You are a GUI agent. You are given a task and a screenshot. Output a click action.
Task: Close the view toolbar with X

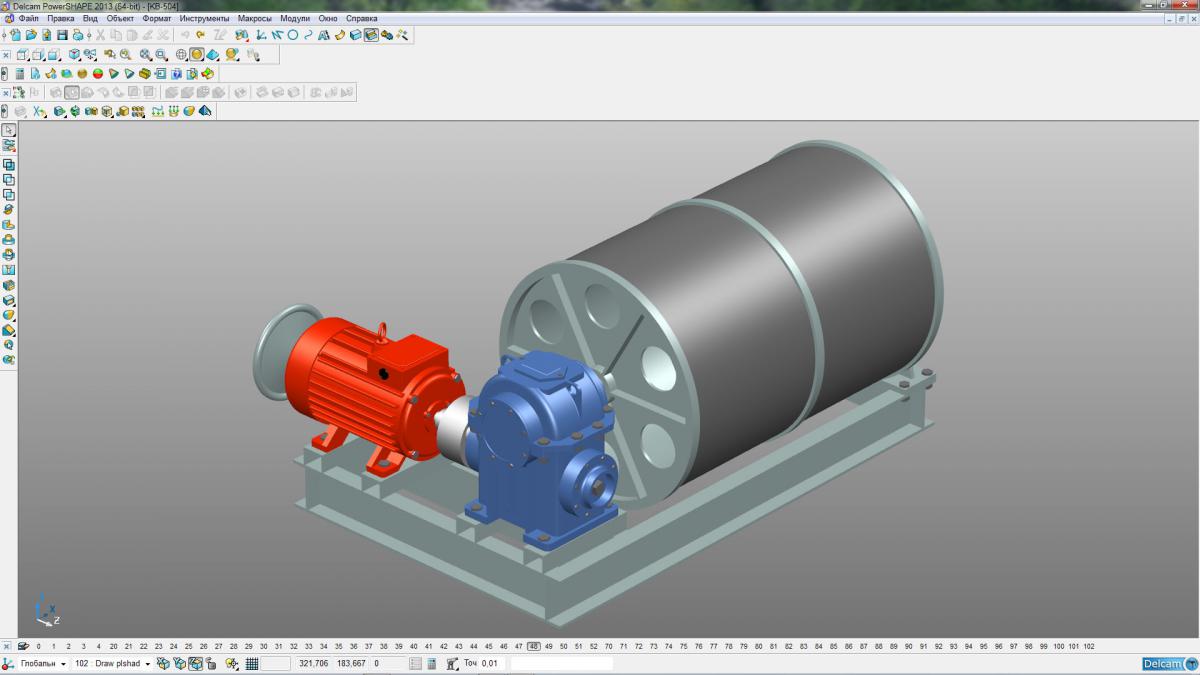point(5,55)
